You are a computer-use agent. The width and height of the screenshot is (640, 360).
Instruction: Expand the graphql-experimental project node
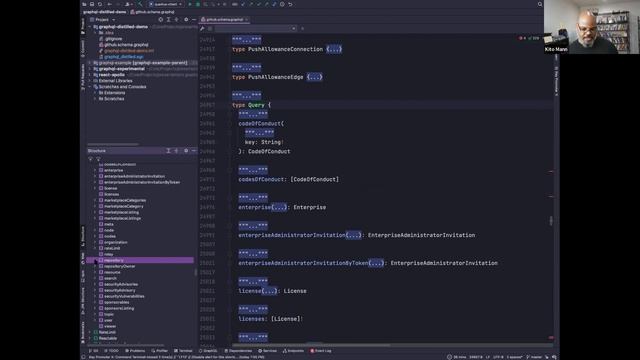point(90,69)
